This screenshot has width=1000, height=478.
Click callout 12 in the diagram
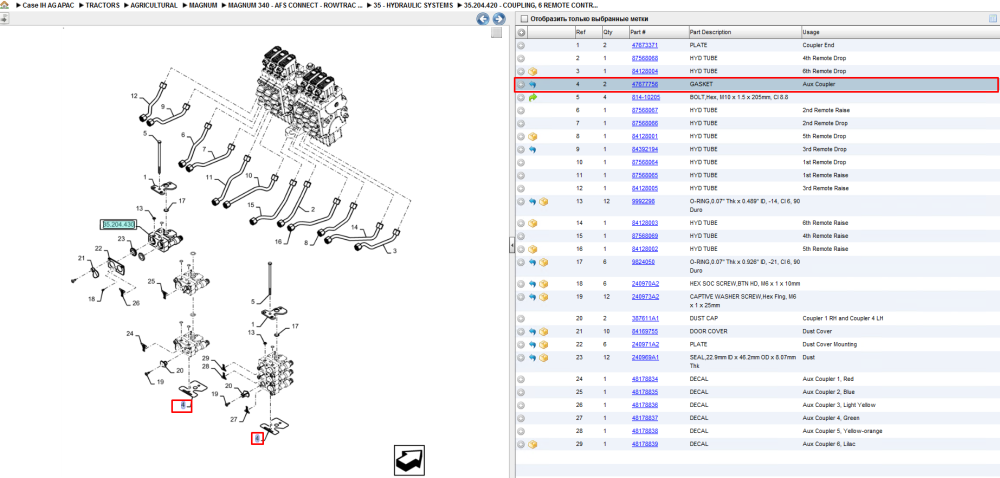[x=134, y=96]
